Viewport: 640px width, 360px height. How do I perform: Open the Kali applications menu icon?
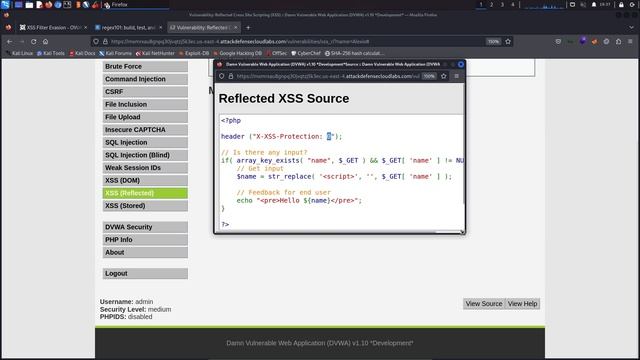coord(5,5)
